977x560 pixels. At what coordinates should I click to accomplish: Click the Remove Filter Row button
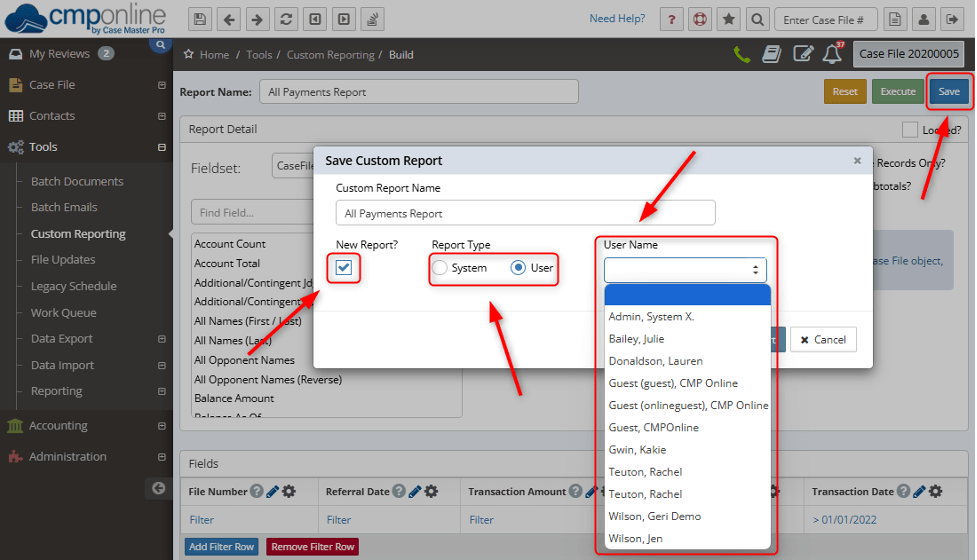(313, 547)
